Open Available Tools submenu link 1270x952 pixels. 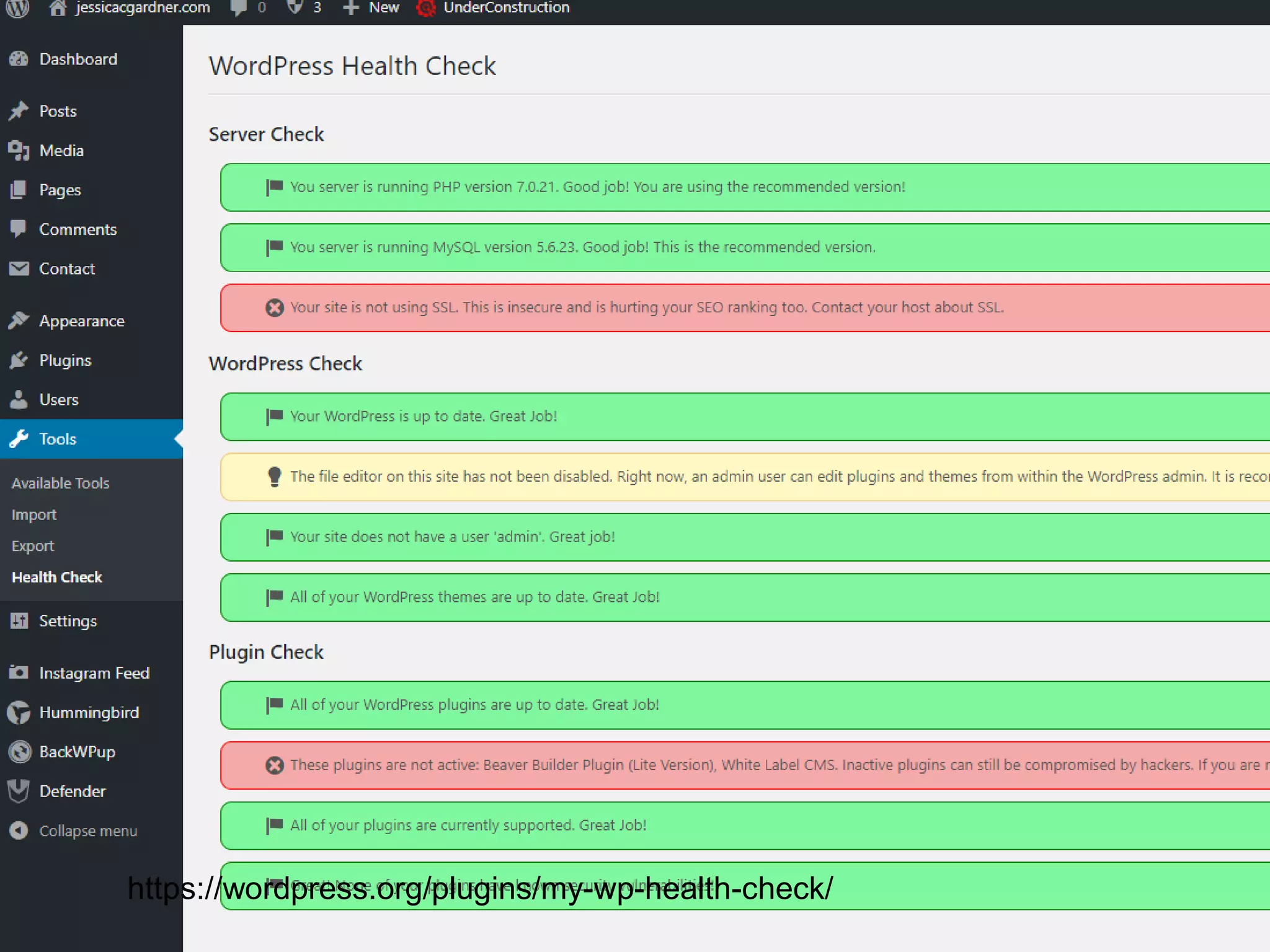61,483
